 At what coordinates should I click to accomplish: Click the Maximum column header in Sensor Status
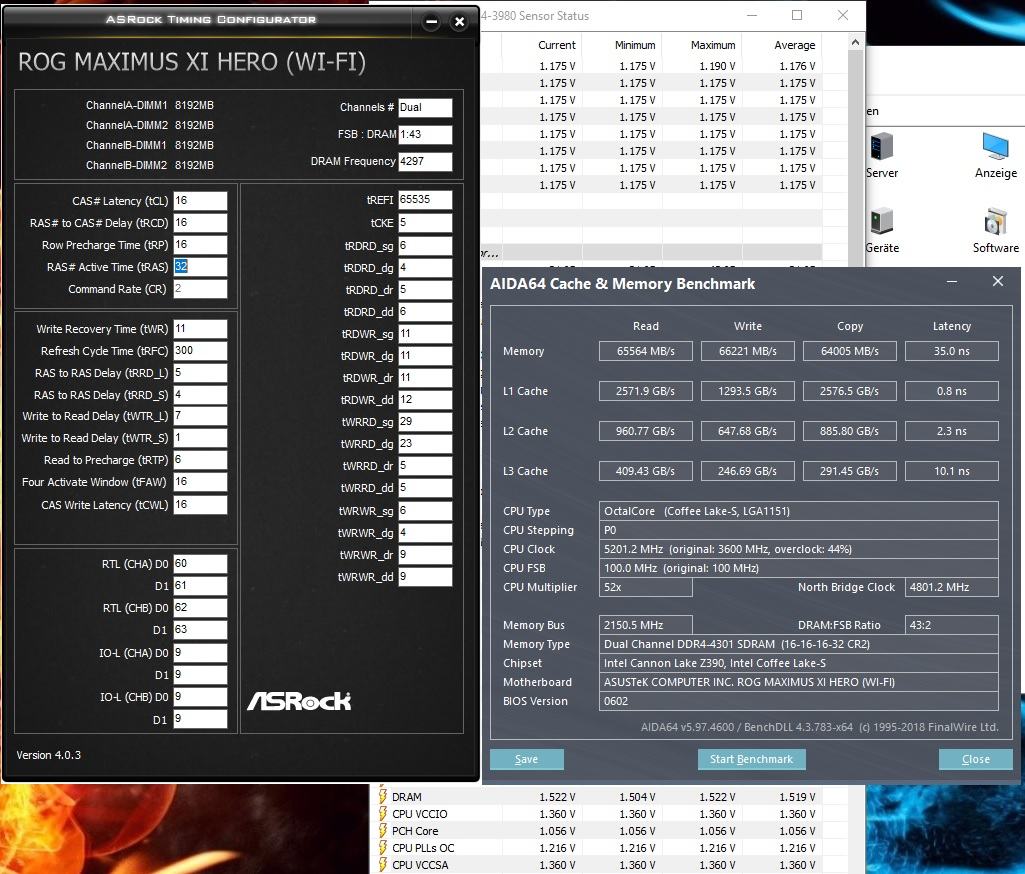point(713,45)
